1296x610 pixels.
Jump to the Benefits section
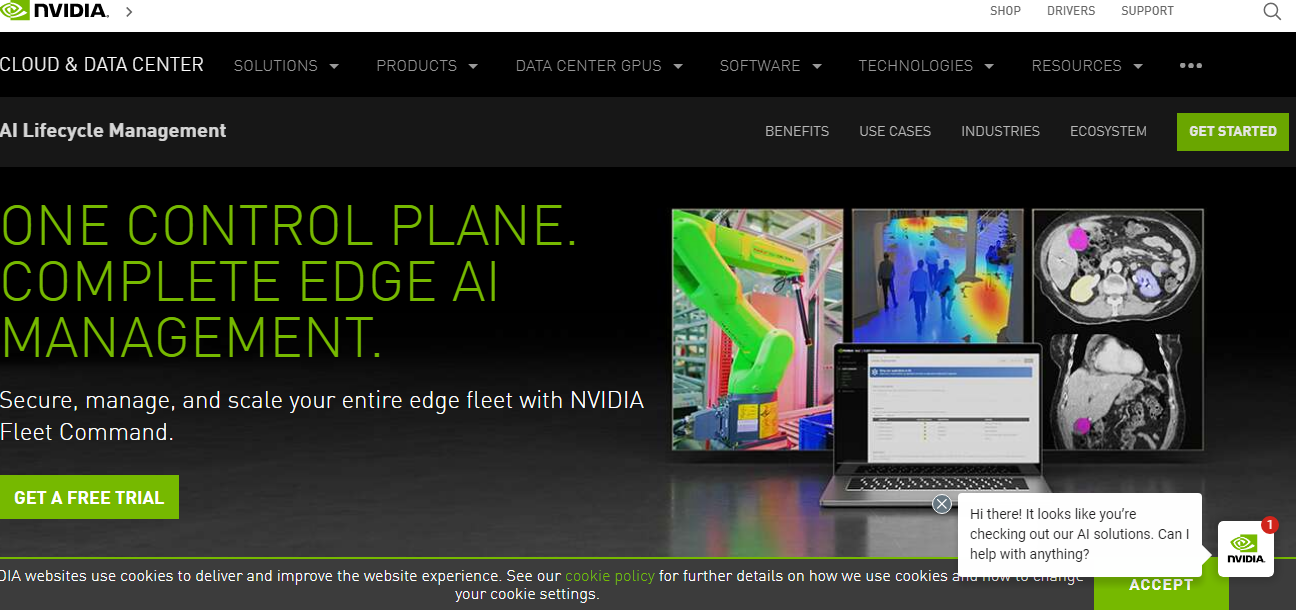tap(797, 131)
